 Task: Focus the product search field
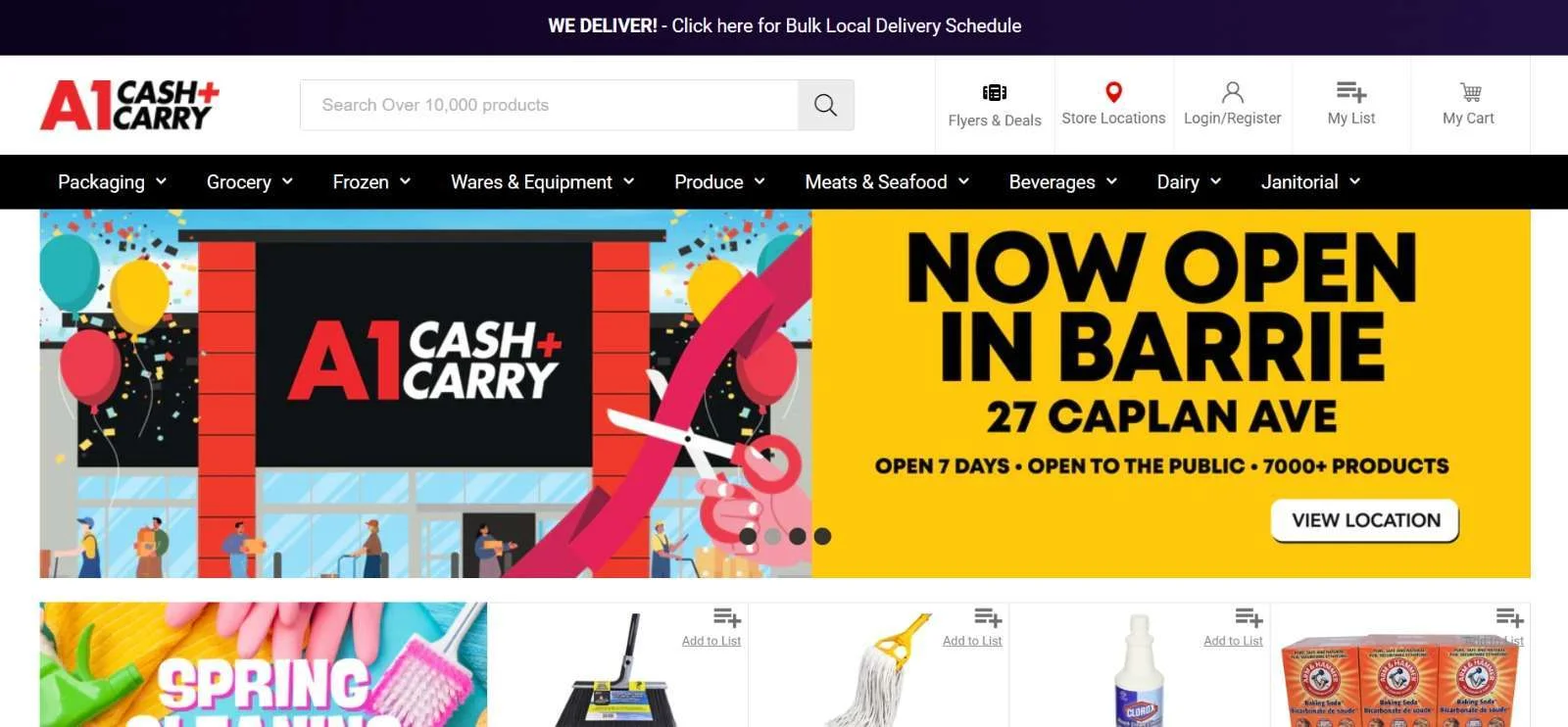pyautogui.click(x=549, y=105)
